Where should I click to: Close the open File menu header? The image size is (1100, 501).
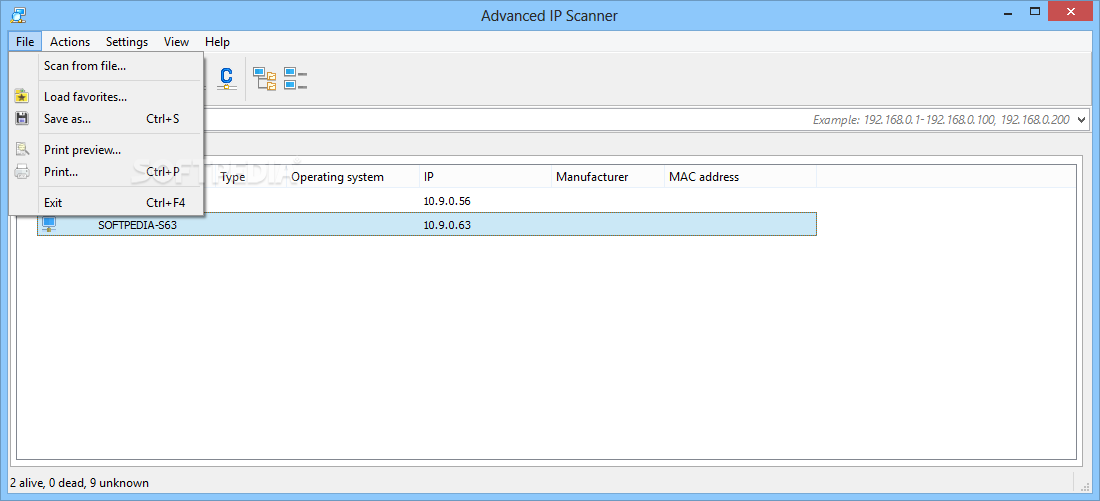(25, 41)
